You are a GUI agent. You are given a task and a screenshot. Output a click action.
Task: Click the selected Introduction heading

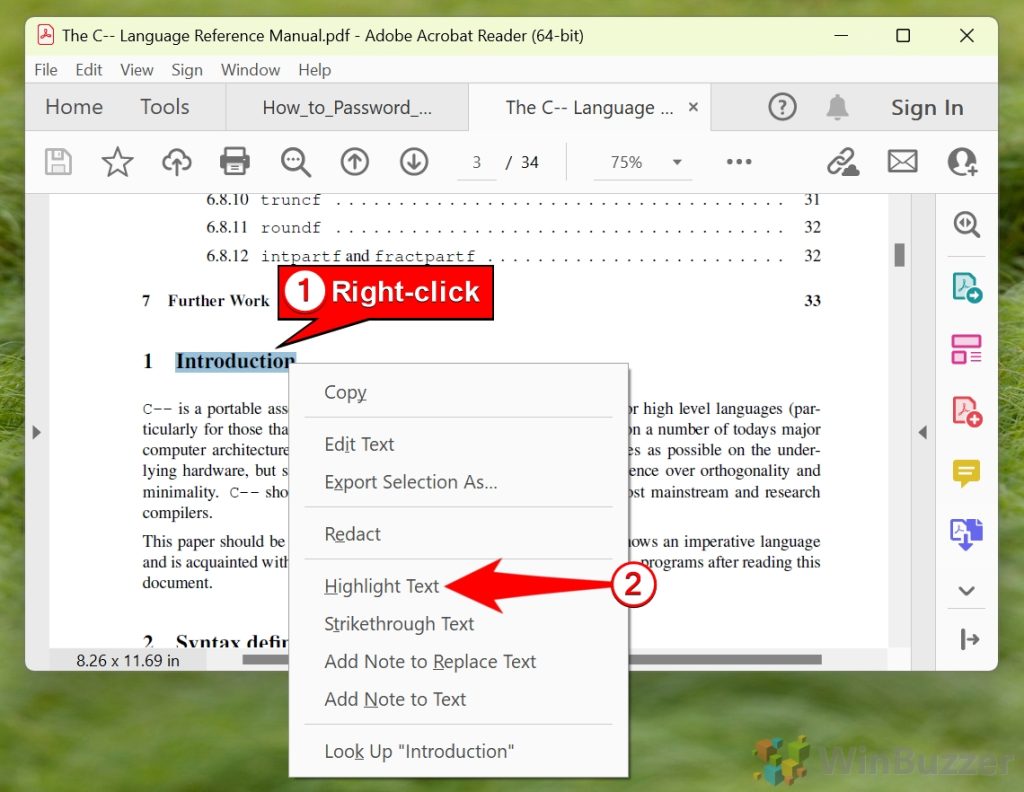pyautogui.click(x=235, y=361)
